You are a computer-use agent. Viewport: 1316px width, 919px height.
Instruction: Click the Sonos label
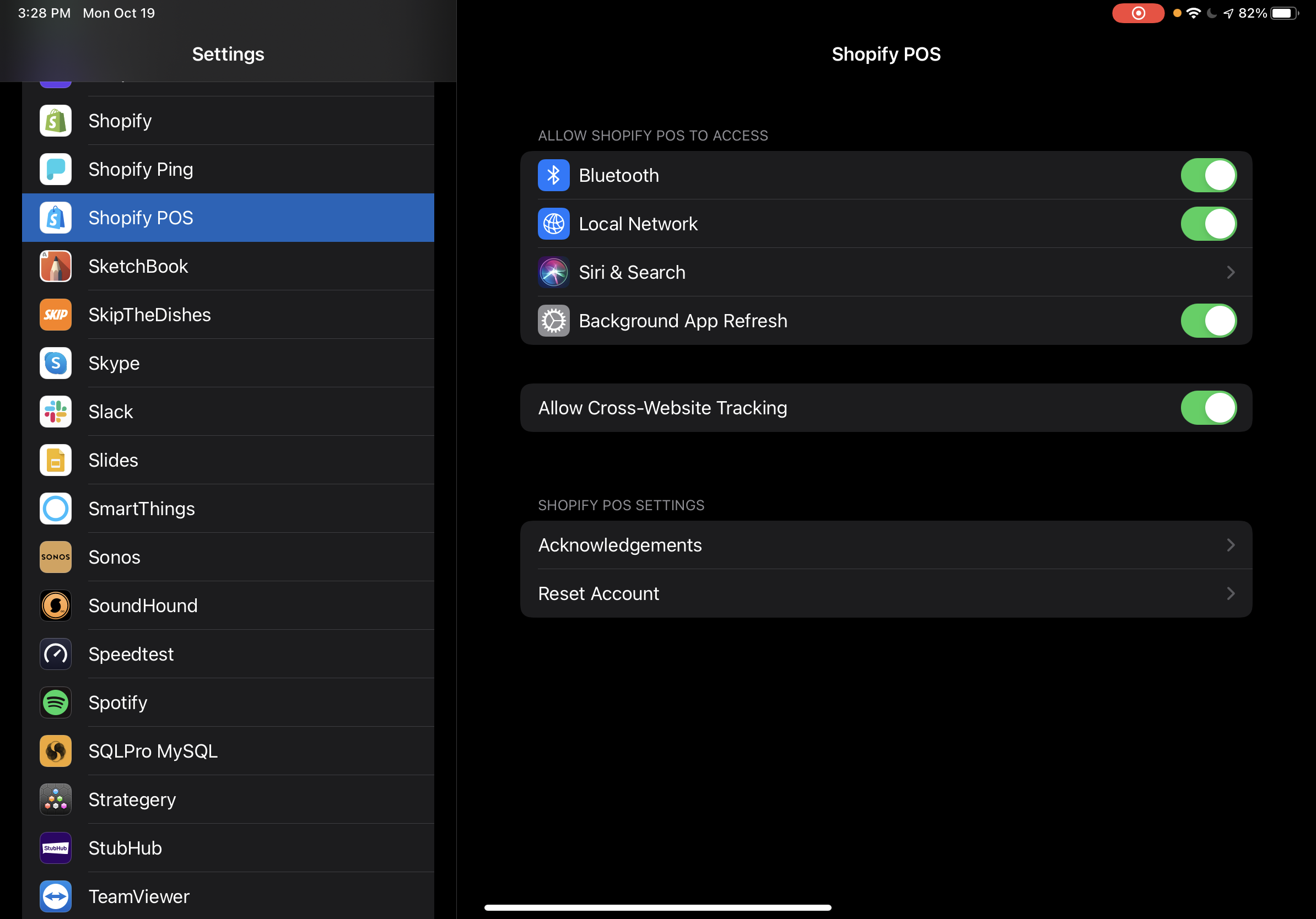coord(115,557)
